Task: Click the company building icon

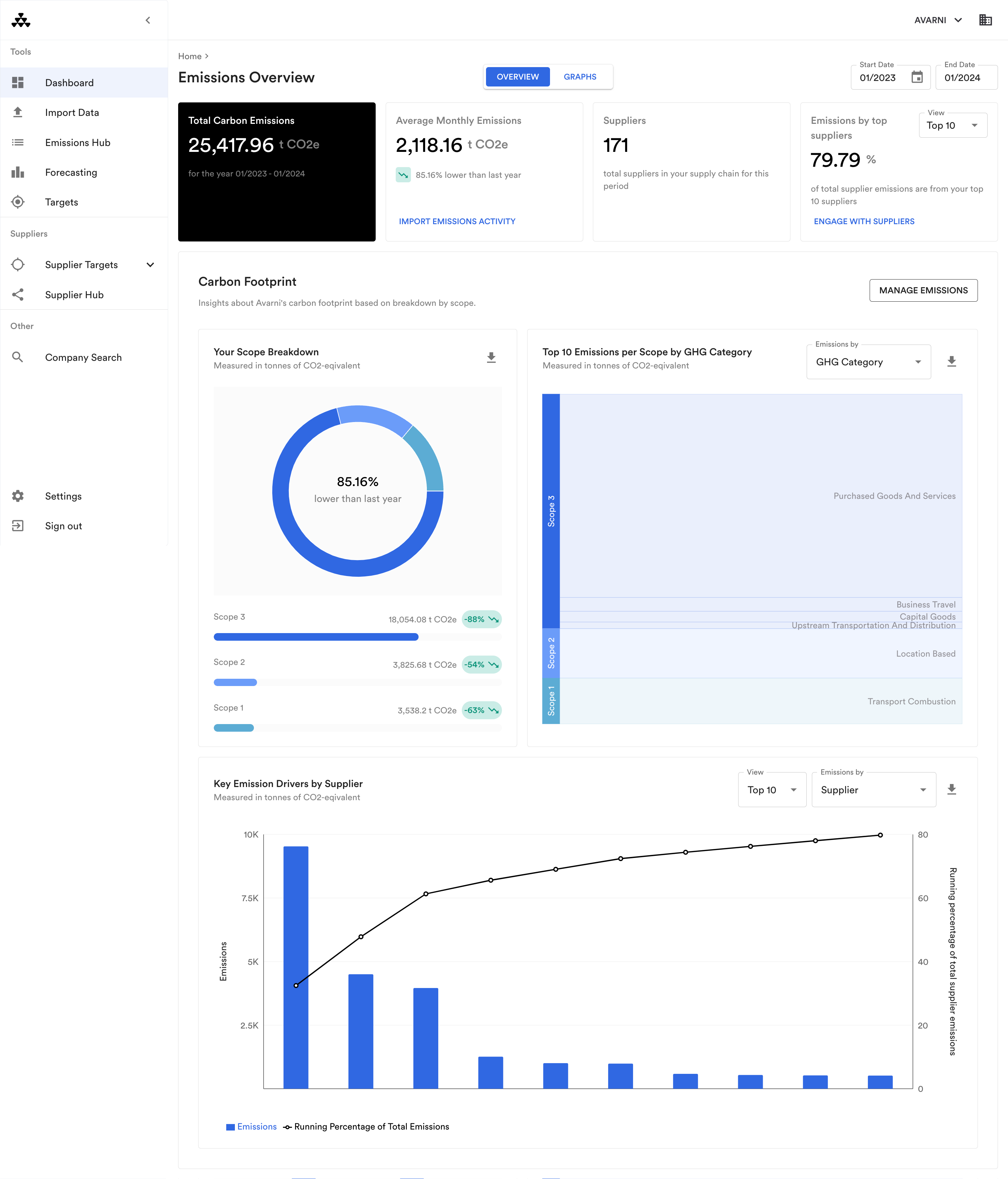Action: [x=985, y=20]
